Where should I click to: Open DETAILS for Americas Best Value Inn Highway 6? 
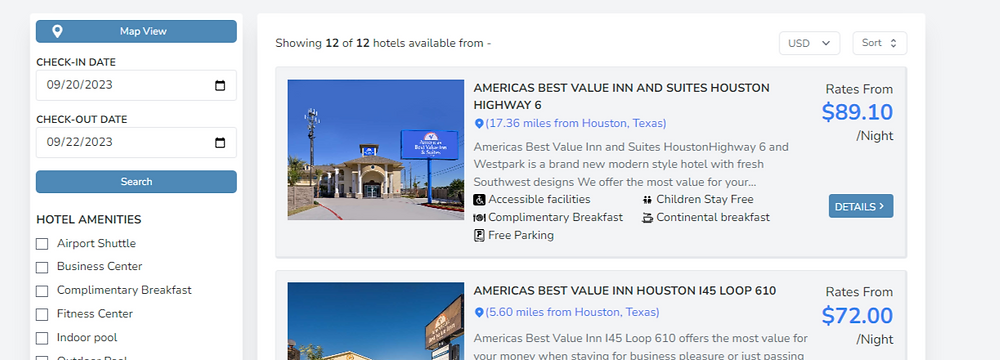(861, 206)
